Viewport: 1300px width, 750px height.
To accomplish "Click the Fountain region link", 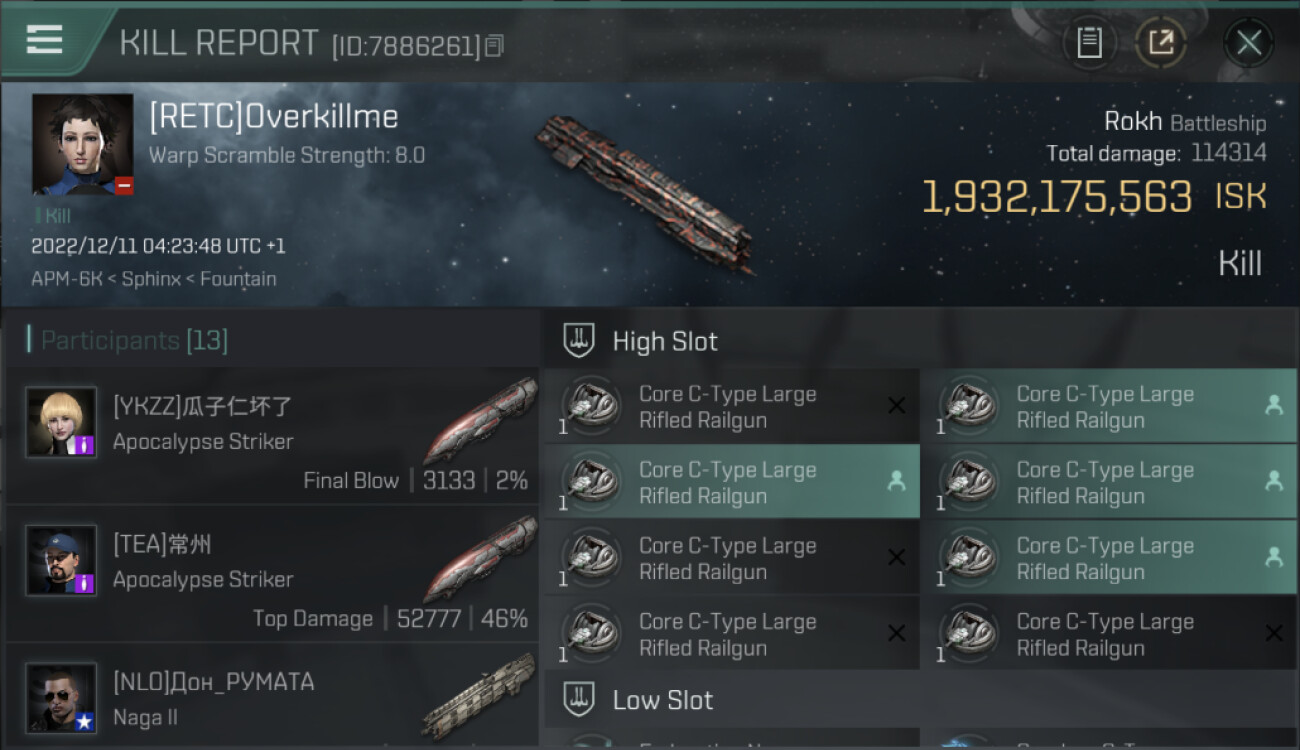I will [238, 279].
